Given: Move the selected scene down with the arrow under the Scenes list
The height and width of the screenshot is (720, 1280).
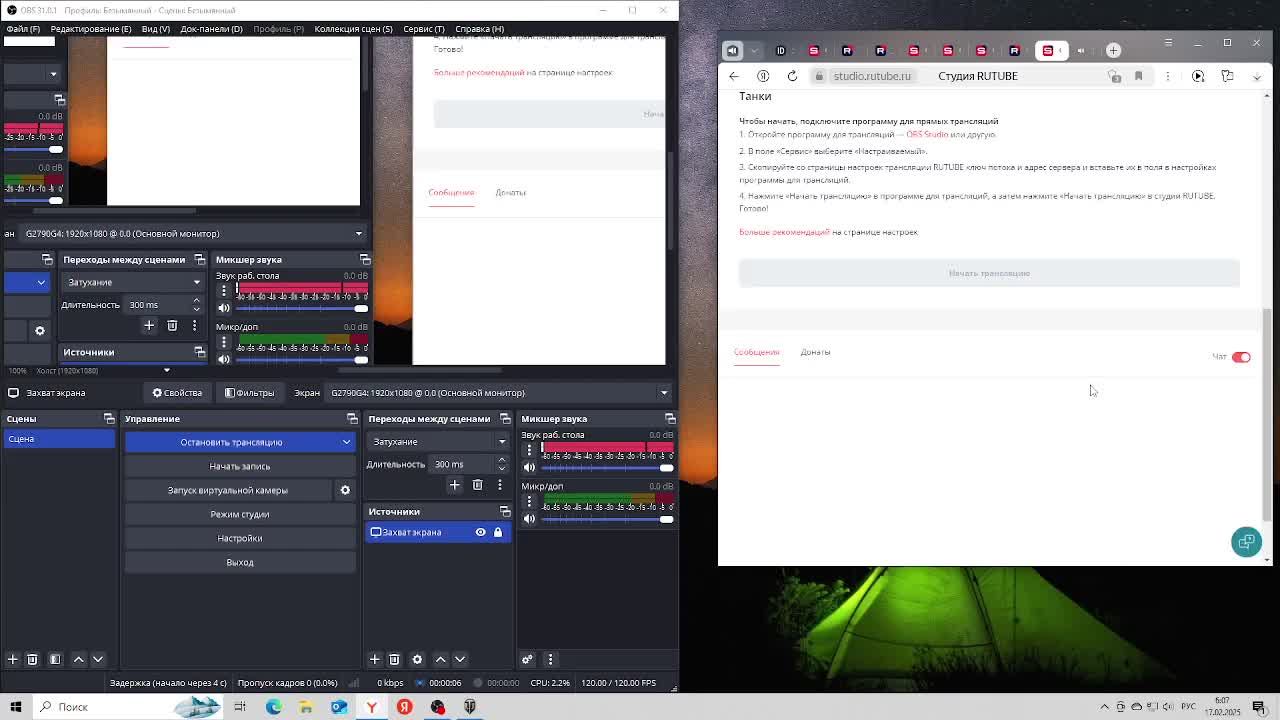Looking at the screenshot, I should [x=98, y=659].
